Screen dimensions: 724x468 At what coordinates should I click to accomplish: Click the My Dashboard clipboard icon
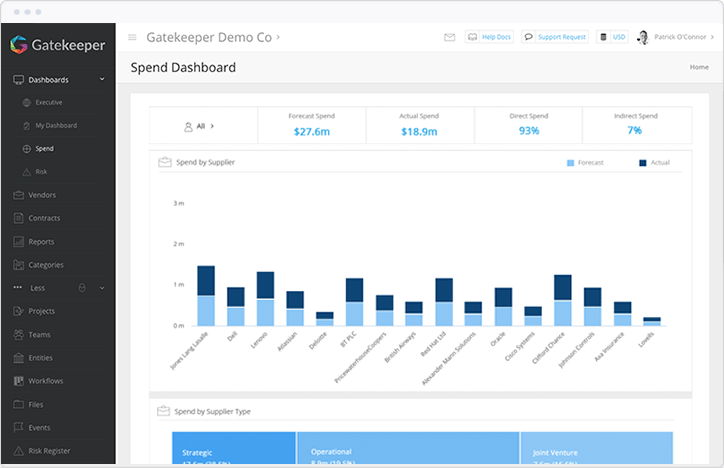click(27, 126)
